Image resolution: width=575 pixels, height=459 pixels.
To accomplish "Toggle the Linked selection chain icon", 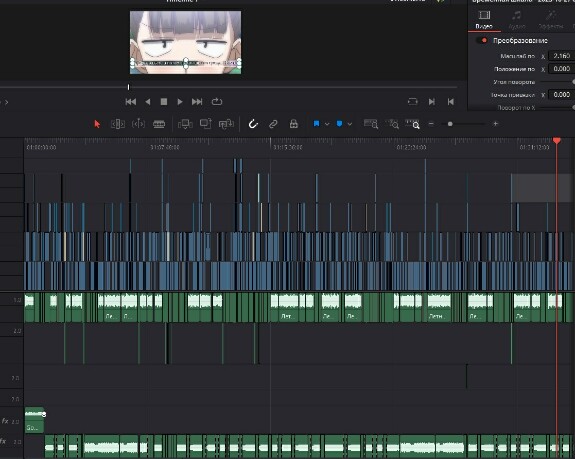I will pyautogui.click(x=273, y=124).
